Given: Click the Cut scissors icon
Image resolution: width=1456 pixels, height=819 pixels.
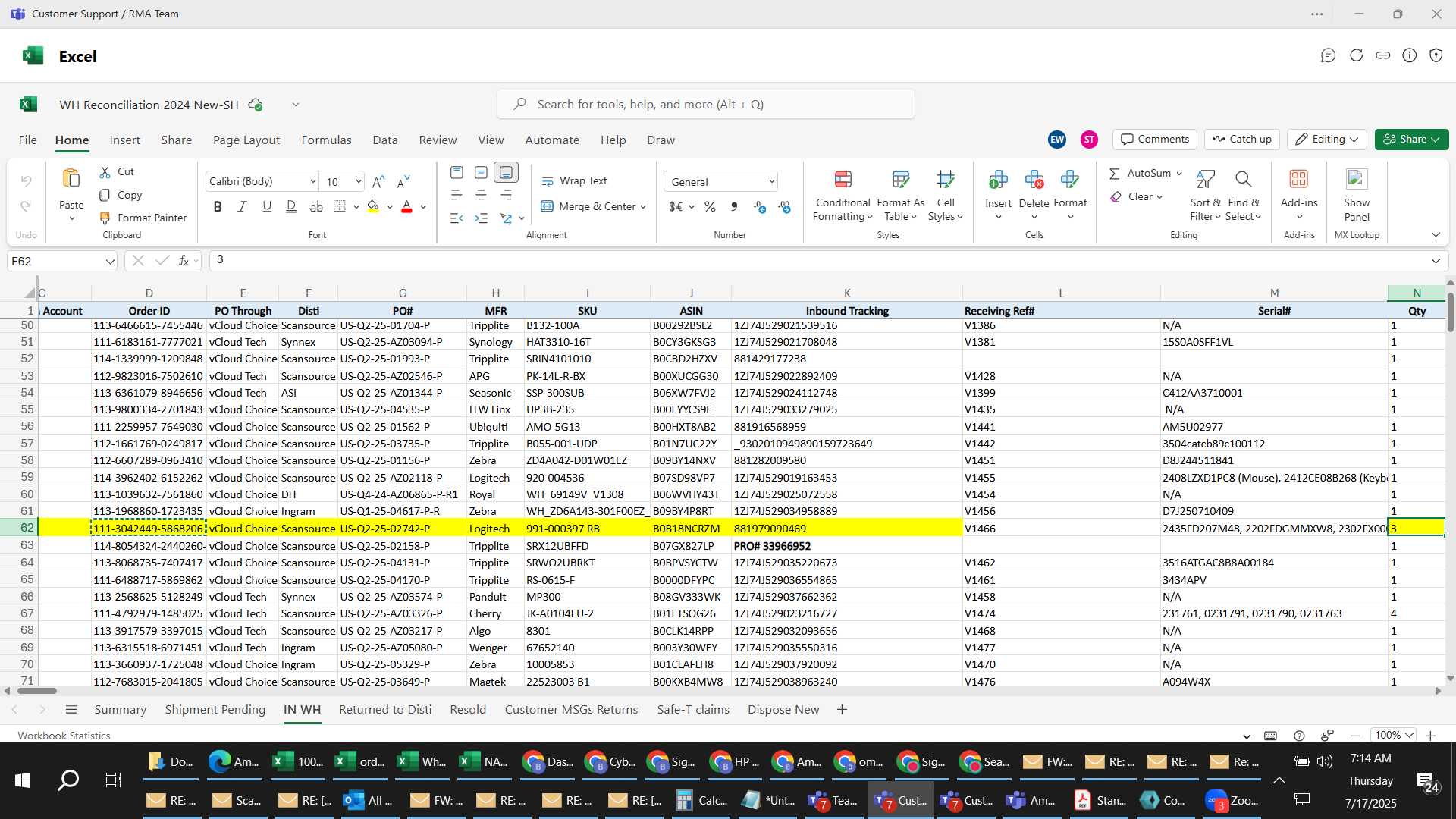Looking at the screenshot, I should pyautogui.click(x=105, y=172).
